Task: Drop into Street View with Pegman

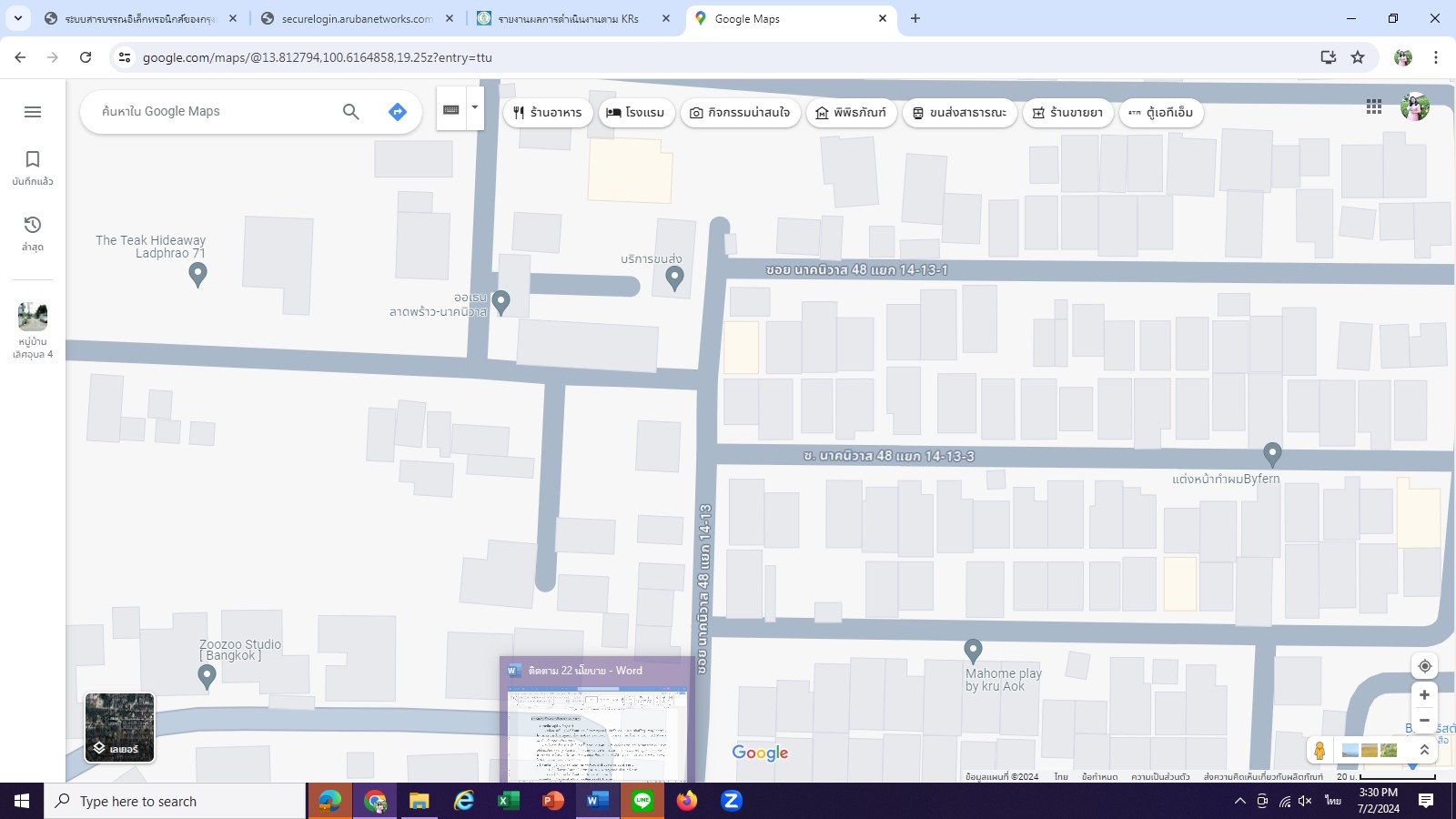Action: [x=1319, y=751]
